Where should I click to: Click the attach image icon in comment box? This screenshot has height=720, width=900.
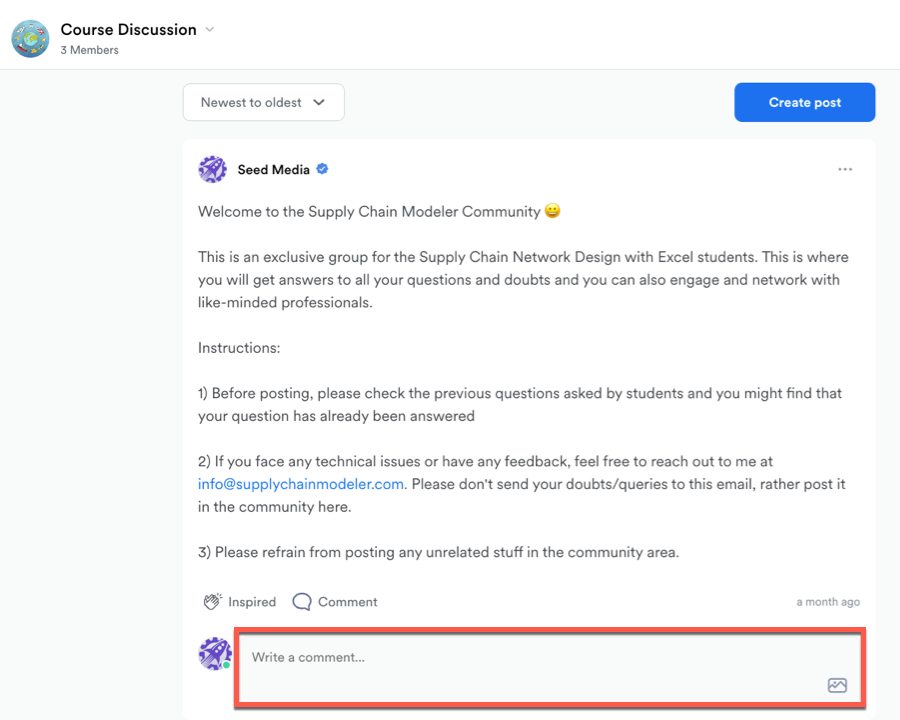click(837, 685)
